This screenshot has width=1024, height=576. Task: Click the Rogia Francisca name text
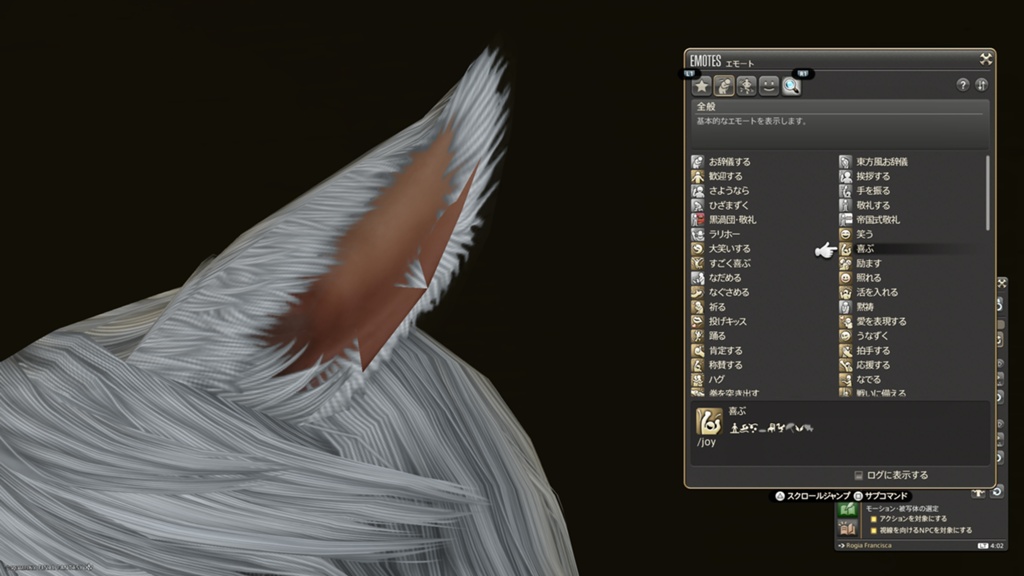coord(869,545)
